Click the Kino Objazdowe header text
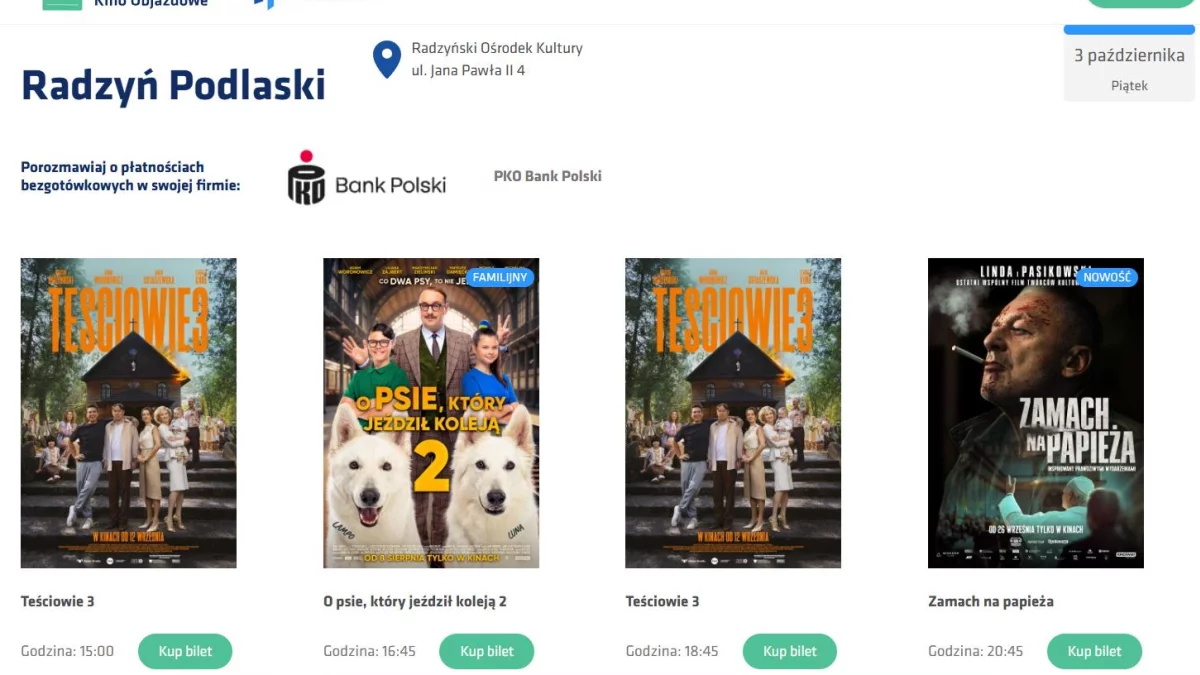The image size is (1200, 675). pos(165,4)
